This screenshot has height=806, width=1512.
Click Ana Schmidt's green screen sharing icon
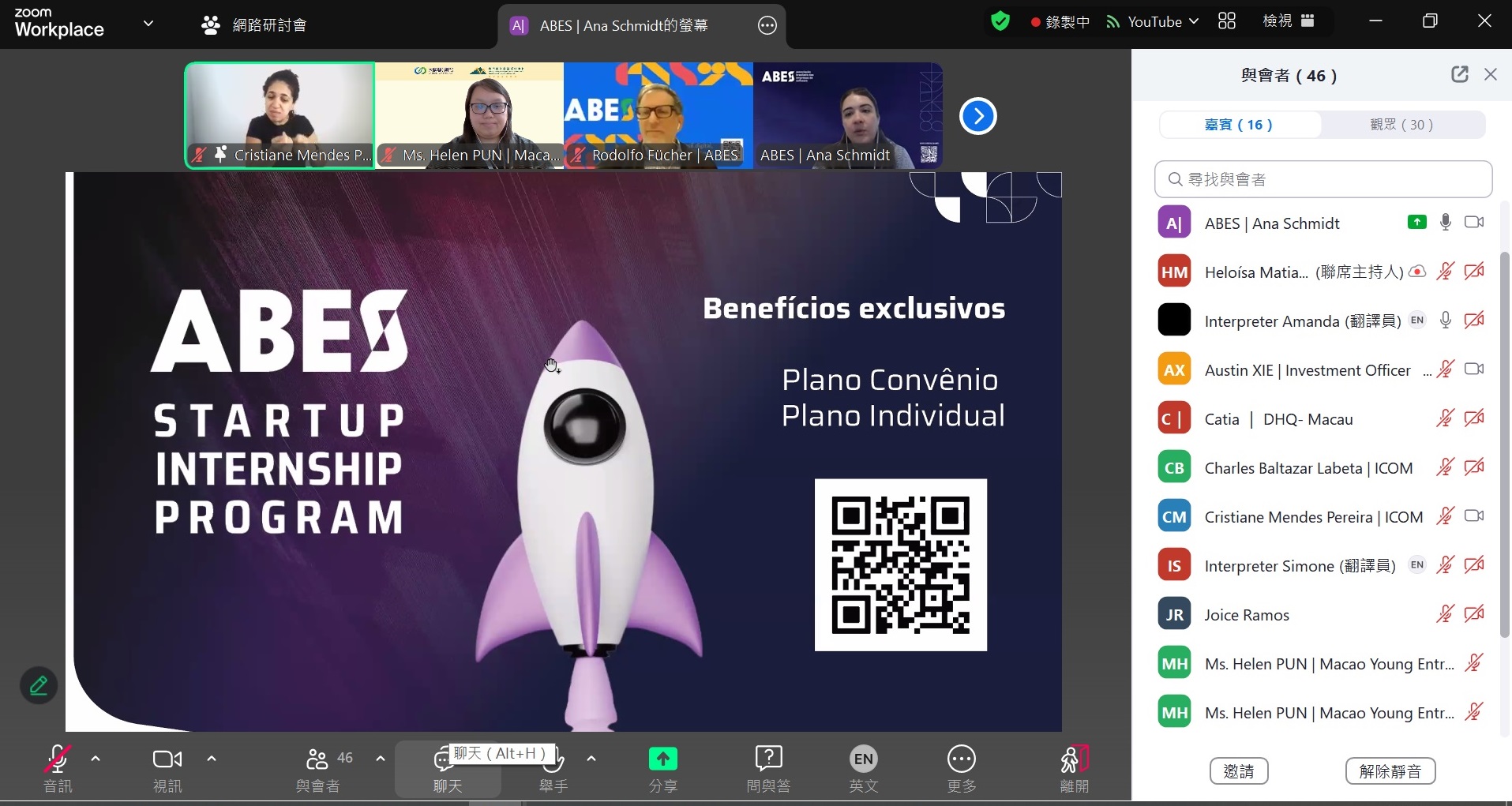click(1417, 223)
